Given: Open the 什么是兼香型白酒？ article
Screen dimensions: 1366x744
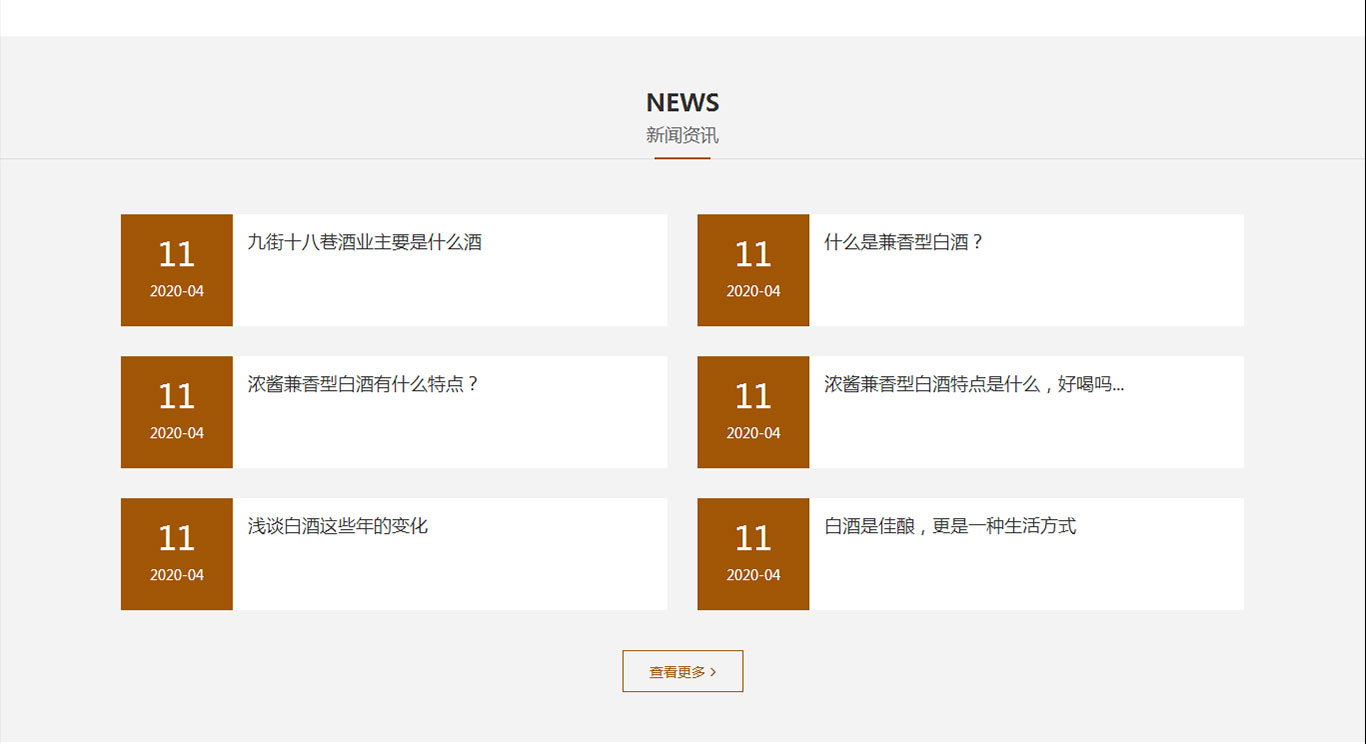Looking at the screenshot, I should (x=904, y=242).
